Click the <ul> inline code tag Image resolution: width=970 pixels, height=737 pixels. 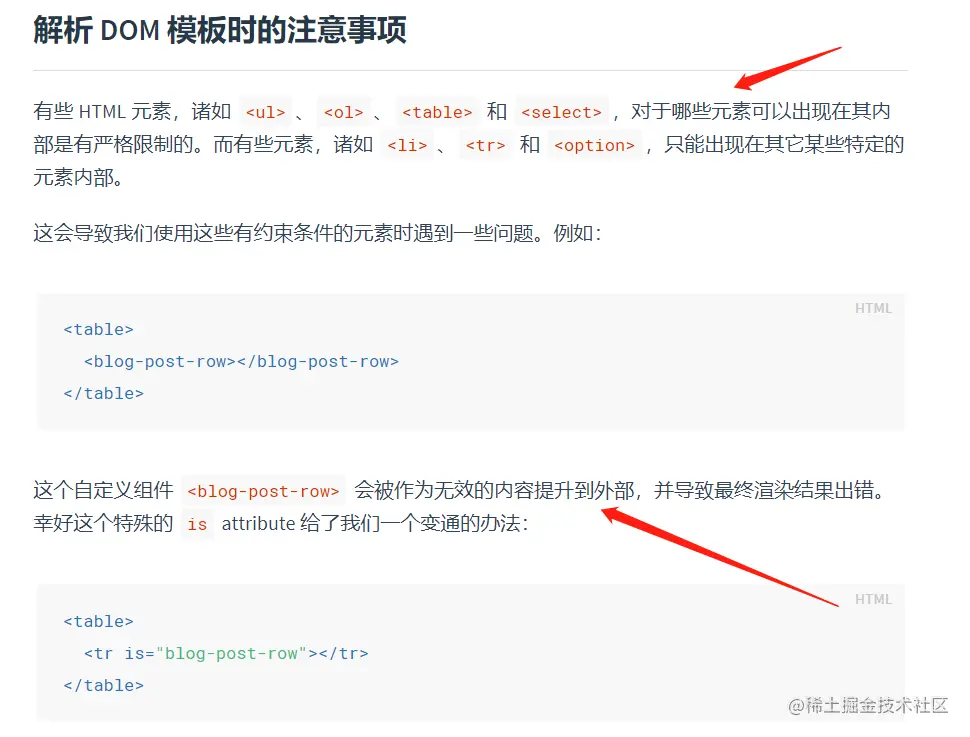pyautogui.click(x=265, y=112)
